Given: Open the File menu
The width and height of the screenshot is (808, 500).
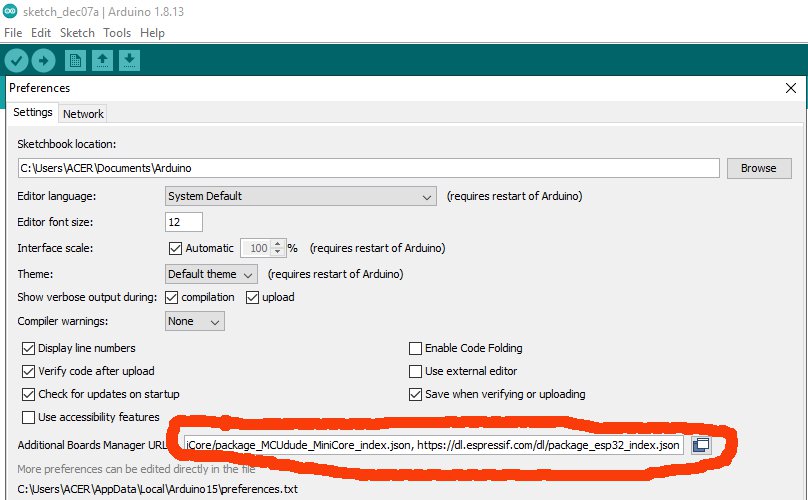Looking at the screenshot, I should tap(13, 33).
